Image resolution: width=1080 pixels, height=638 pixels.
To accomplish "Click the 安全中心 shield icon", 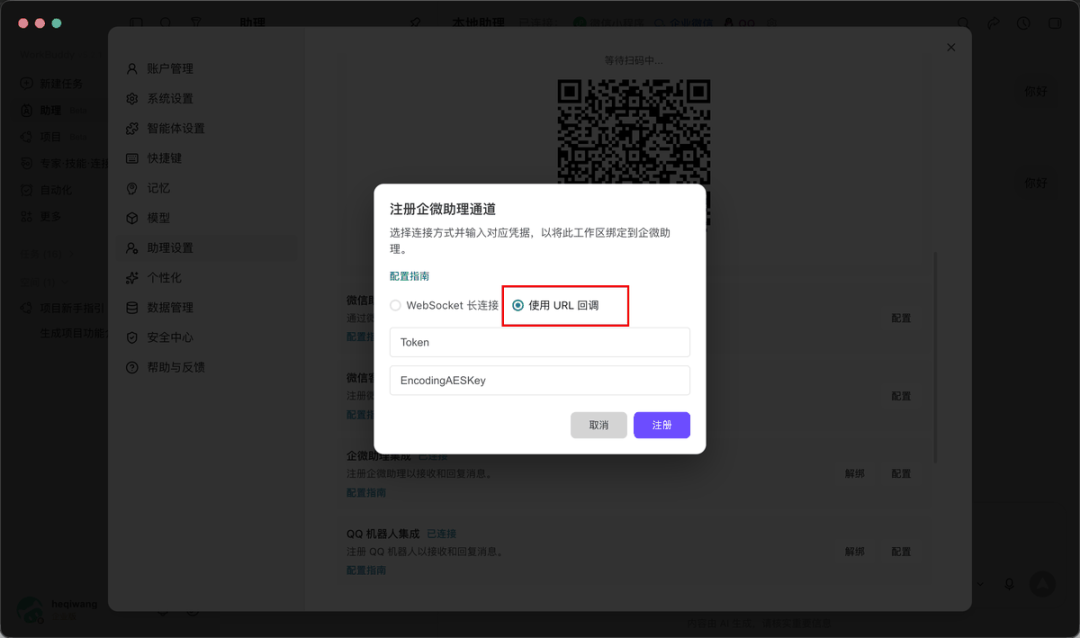I will tap(132, 338).
